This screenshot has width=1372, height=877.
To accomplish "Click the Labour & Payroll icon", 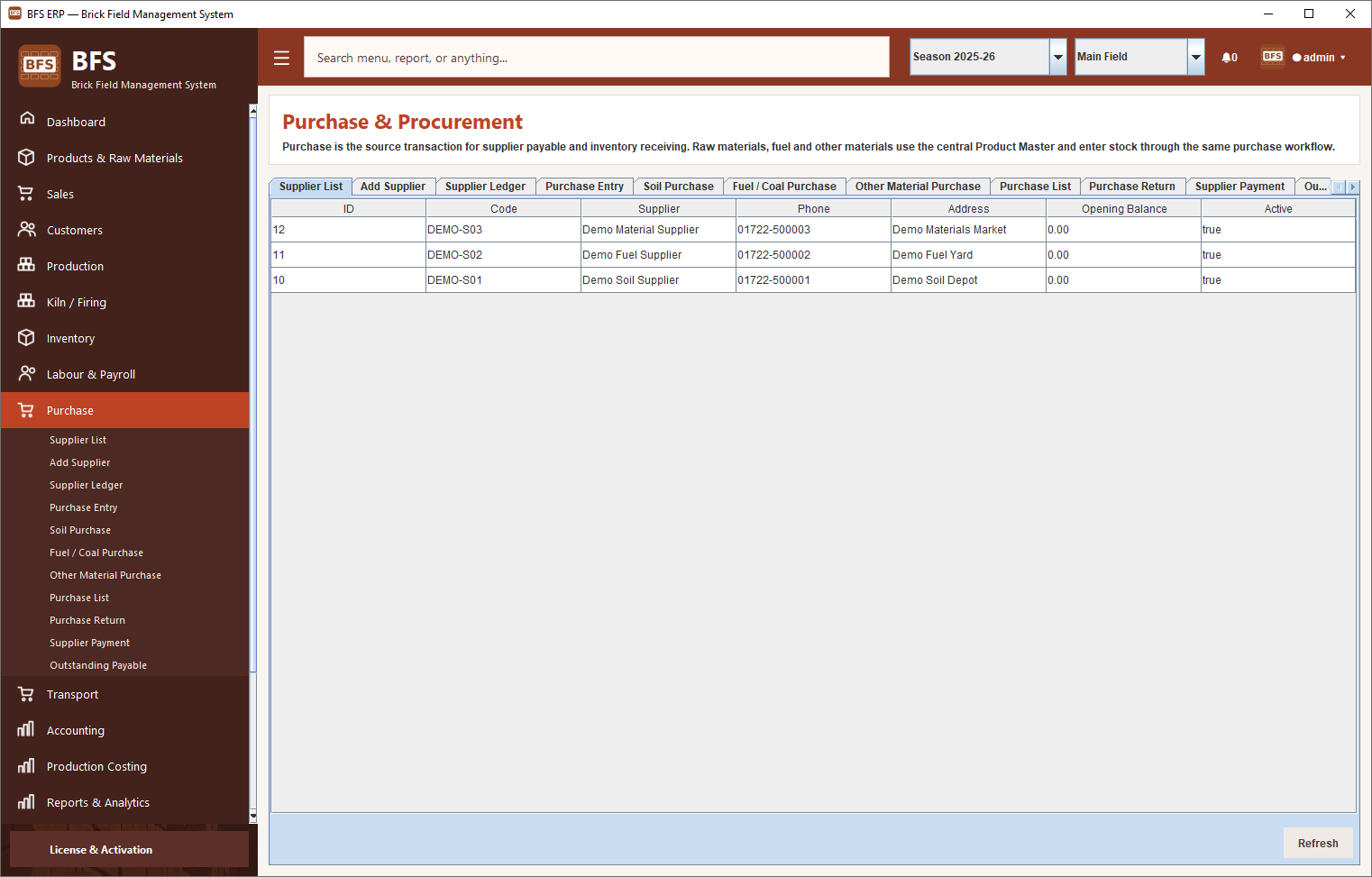I will [26, 373].
